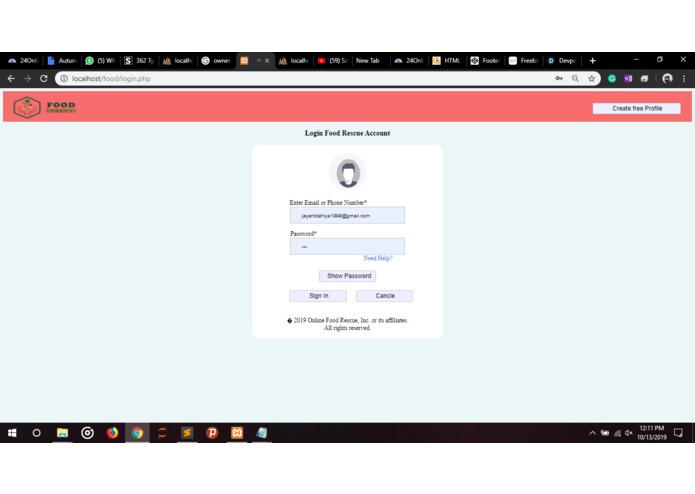Open Sublime Text from taskbar
Image resolution: width=695 pixels, height=494 pixels.
[x=187, y=433]
